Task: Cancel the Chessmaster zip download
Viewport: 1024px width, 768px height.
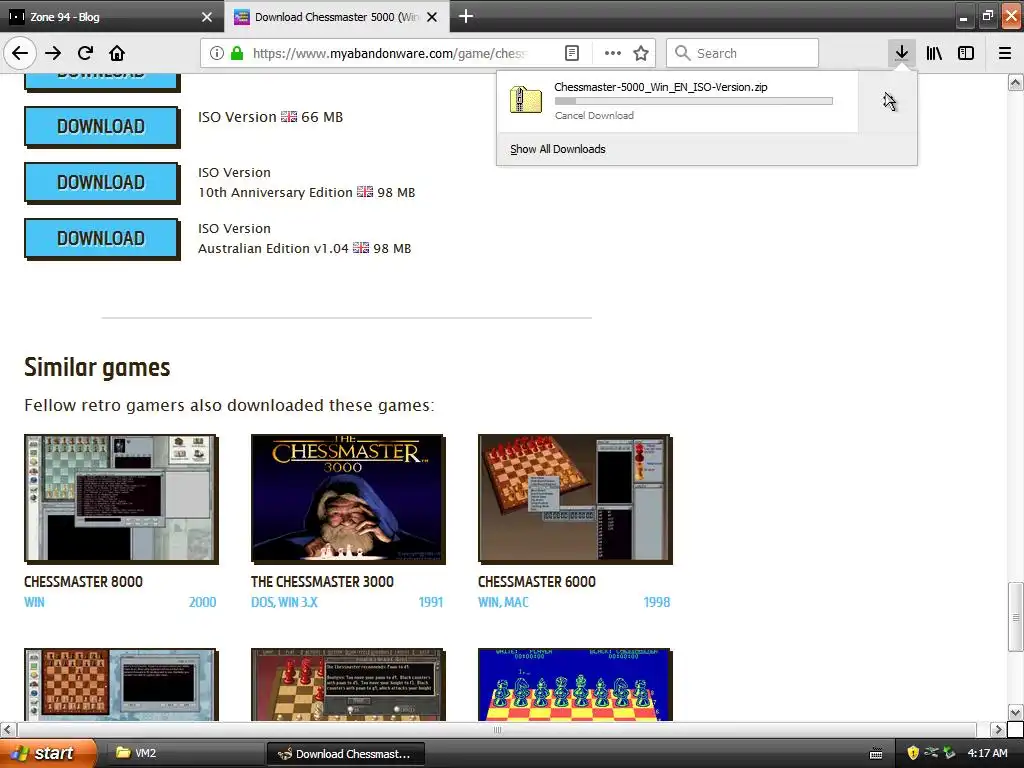Action: 594,116
